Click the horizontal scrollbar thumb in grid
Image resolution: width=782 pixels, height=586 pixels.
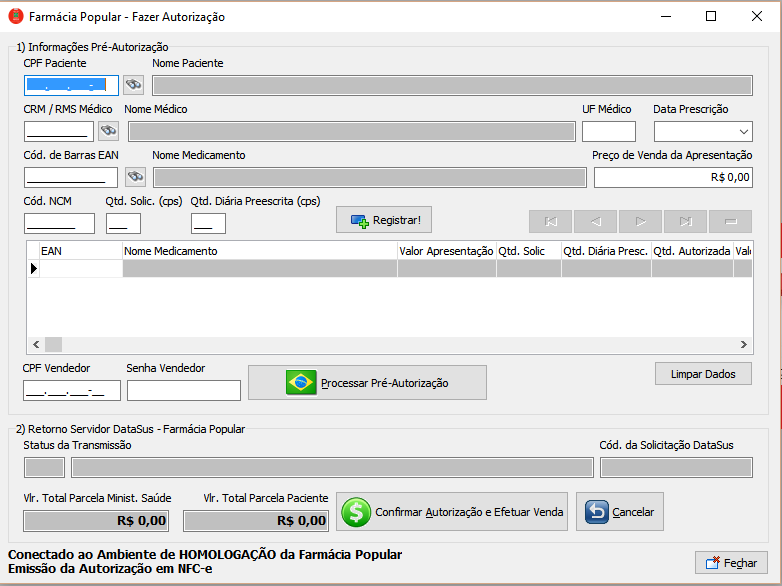[x=53, y=344]
